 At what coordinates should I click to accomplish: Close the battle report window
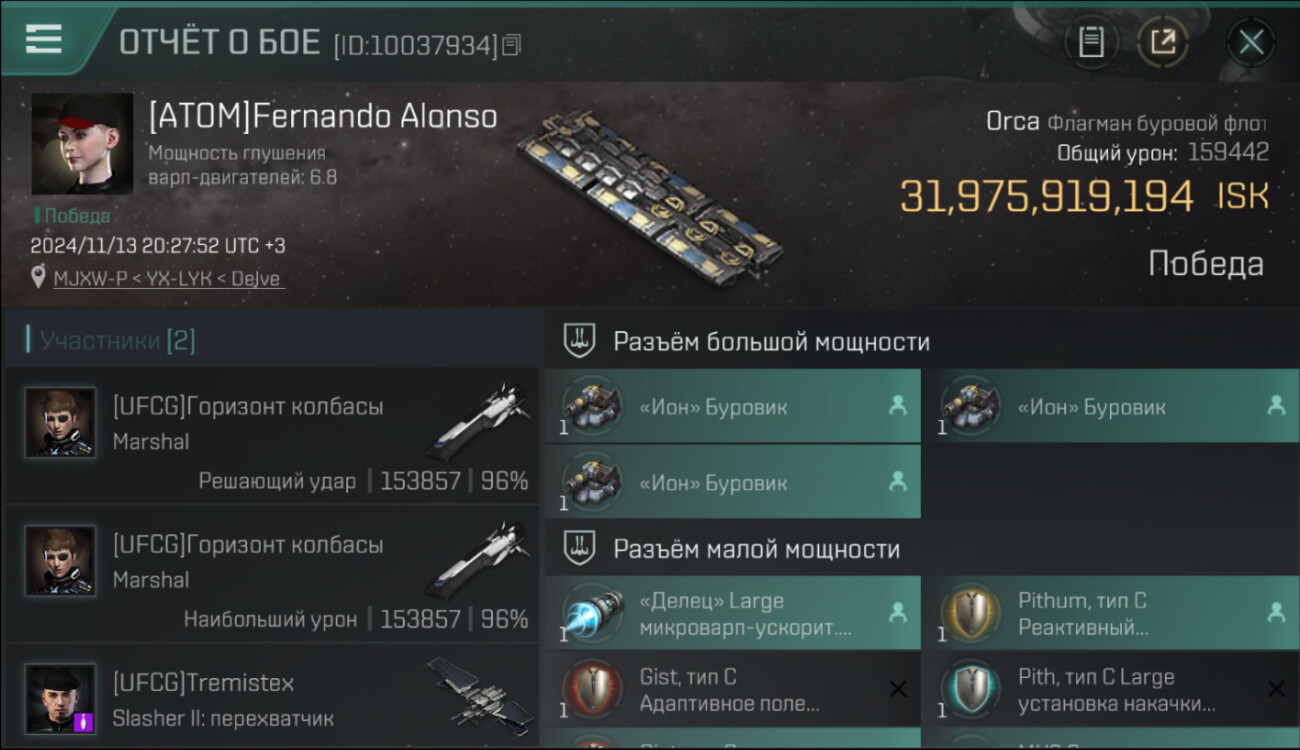coord(1250,42)
